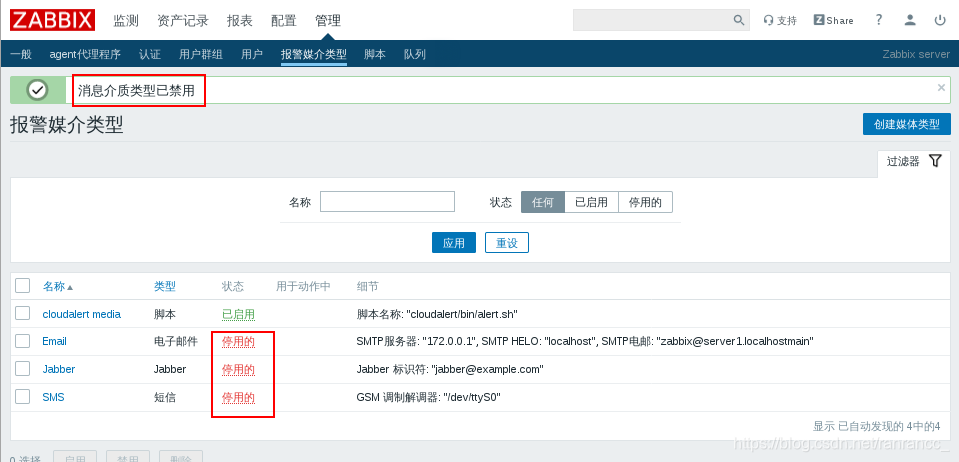Click the SMTP服务器 detail text

click(x=585, y=341)
